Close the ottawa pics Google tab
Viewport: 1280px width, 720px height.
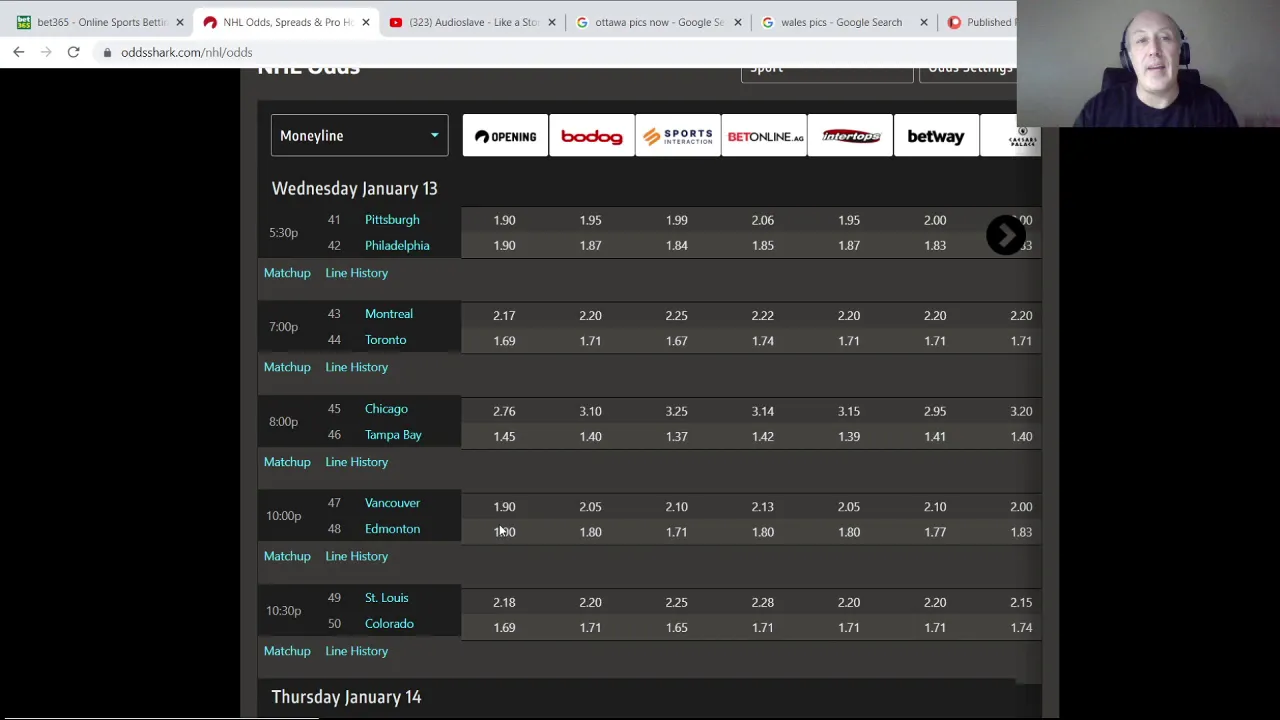click(738, 22)
